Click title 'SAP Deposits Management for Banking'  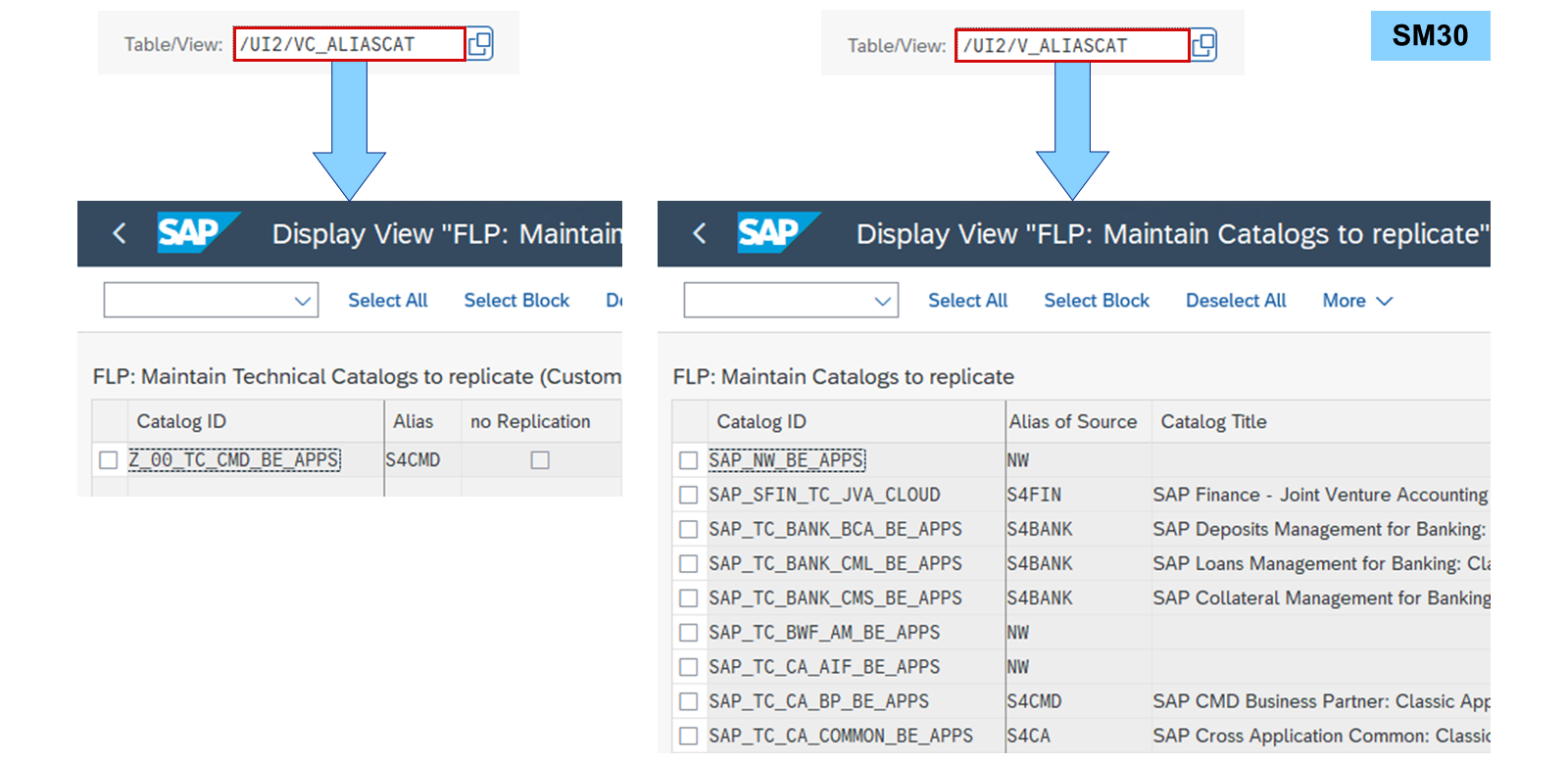click(1321, 529)
